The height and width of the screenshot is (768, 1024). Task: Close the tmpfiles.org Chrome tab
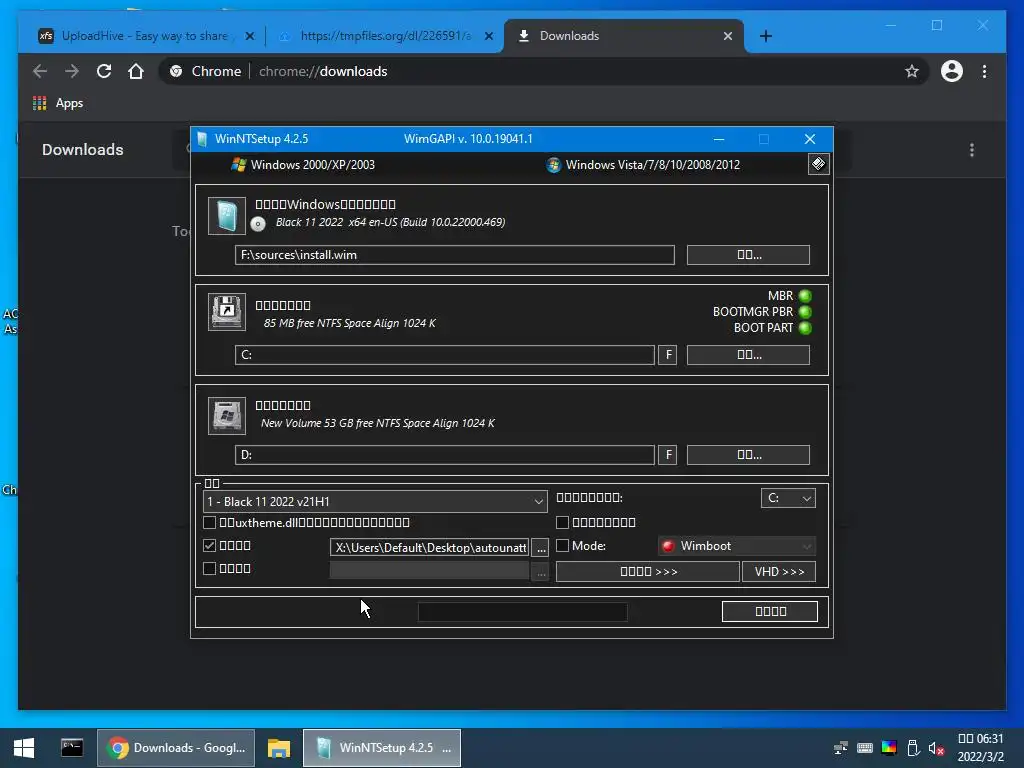(x=488, y=36)
